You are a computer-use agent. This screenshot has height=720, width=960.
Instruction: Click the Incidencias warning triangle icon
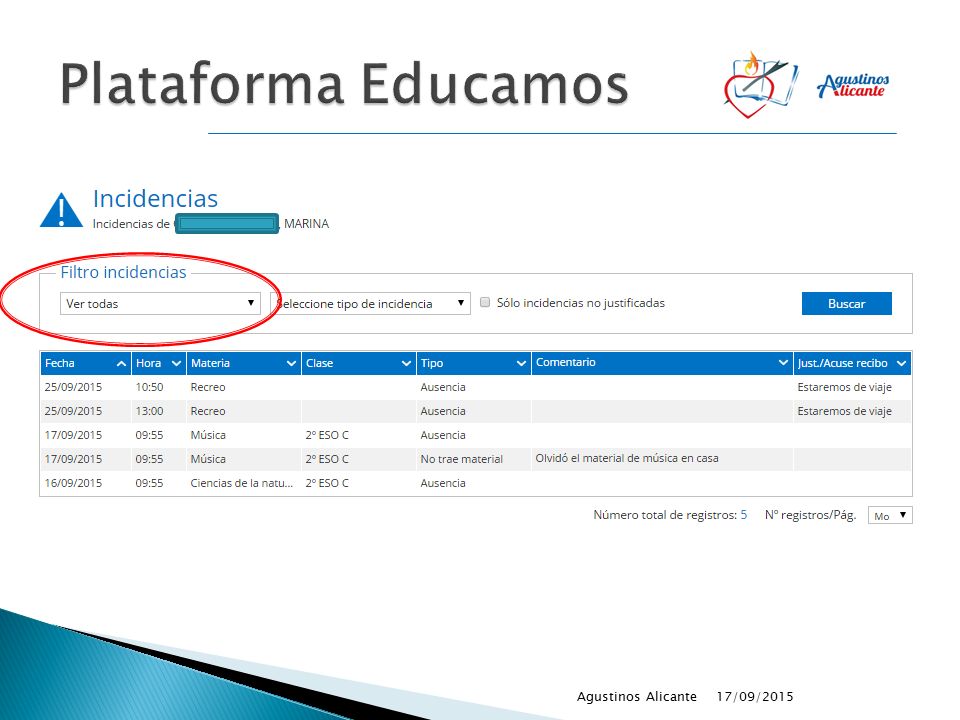coord(61,209)
